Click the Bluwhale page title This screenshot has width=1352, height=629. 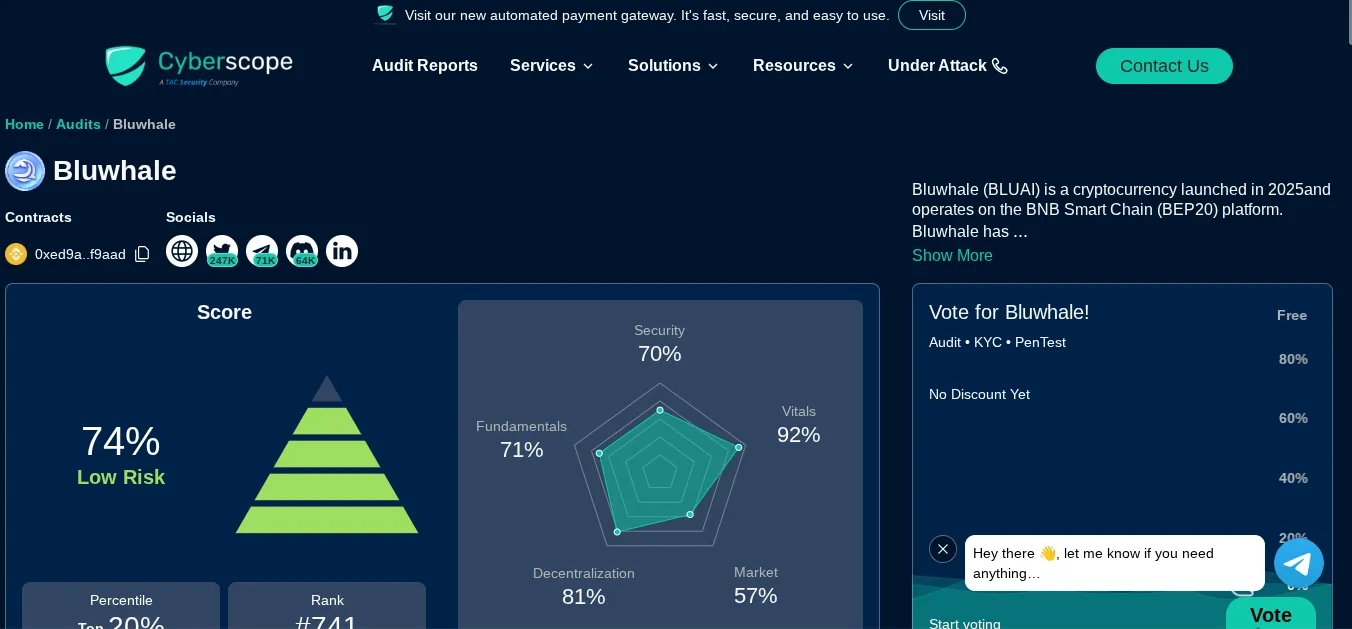(115, 171)
